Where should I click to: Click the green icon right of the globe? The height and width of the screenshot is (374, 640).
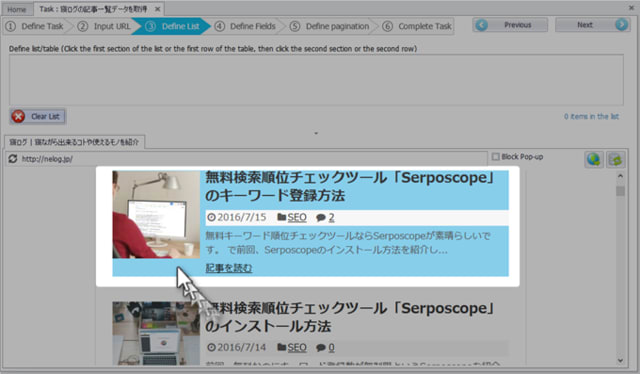(616, 159)
